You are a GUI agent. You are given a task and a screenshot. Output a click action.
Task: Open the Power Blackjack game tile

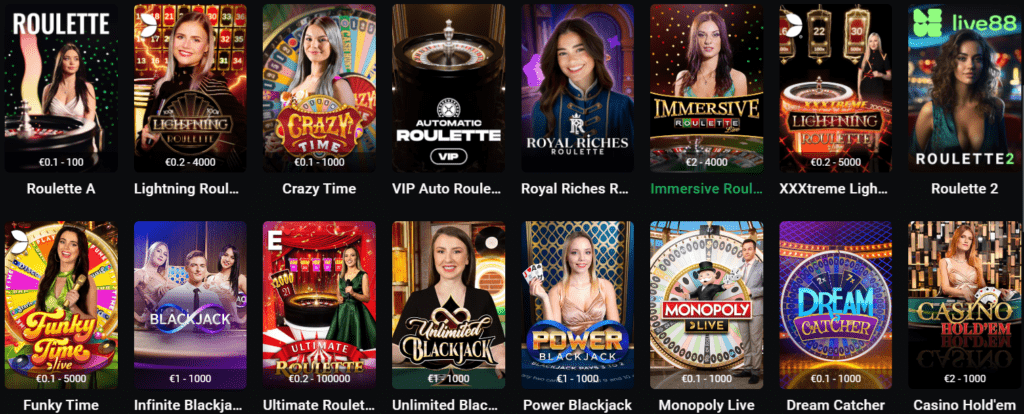(x=577, y=305)
